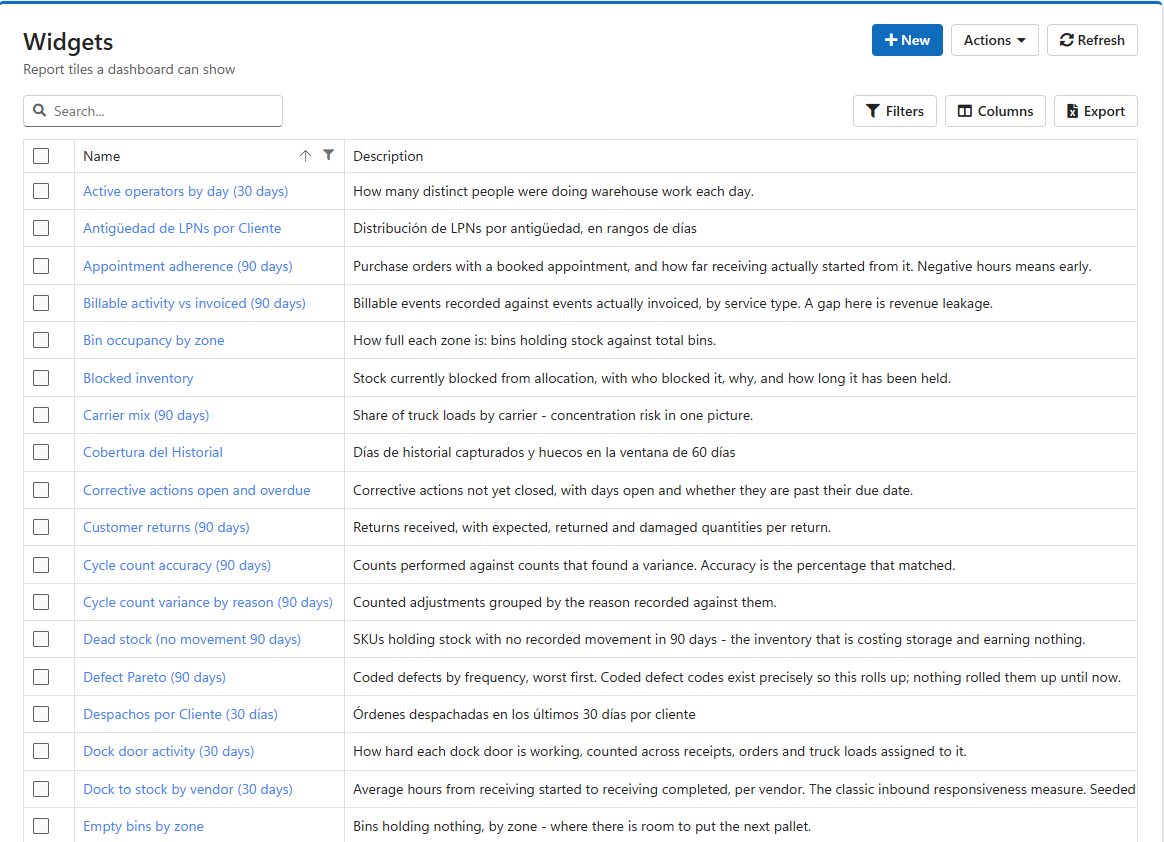Open the Columns chooser
Screen dimensions: 1164x842
tap(995, 111)
